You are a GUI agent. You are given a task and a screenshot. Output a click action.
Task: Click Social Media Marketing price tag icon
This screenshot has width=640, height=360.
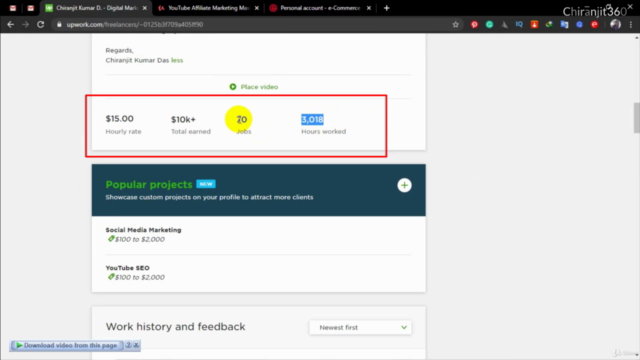point(111,239)
